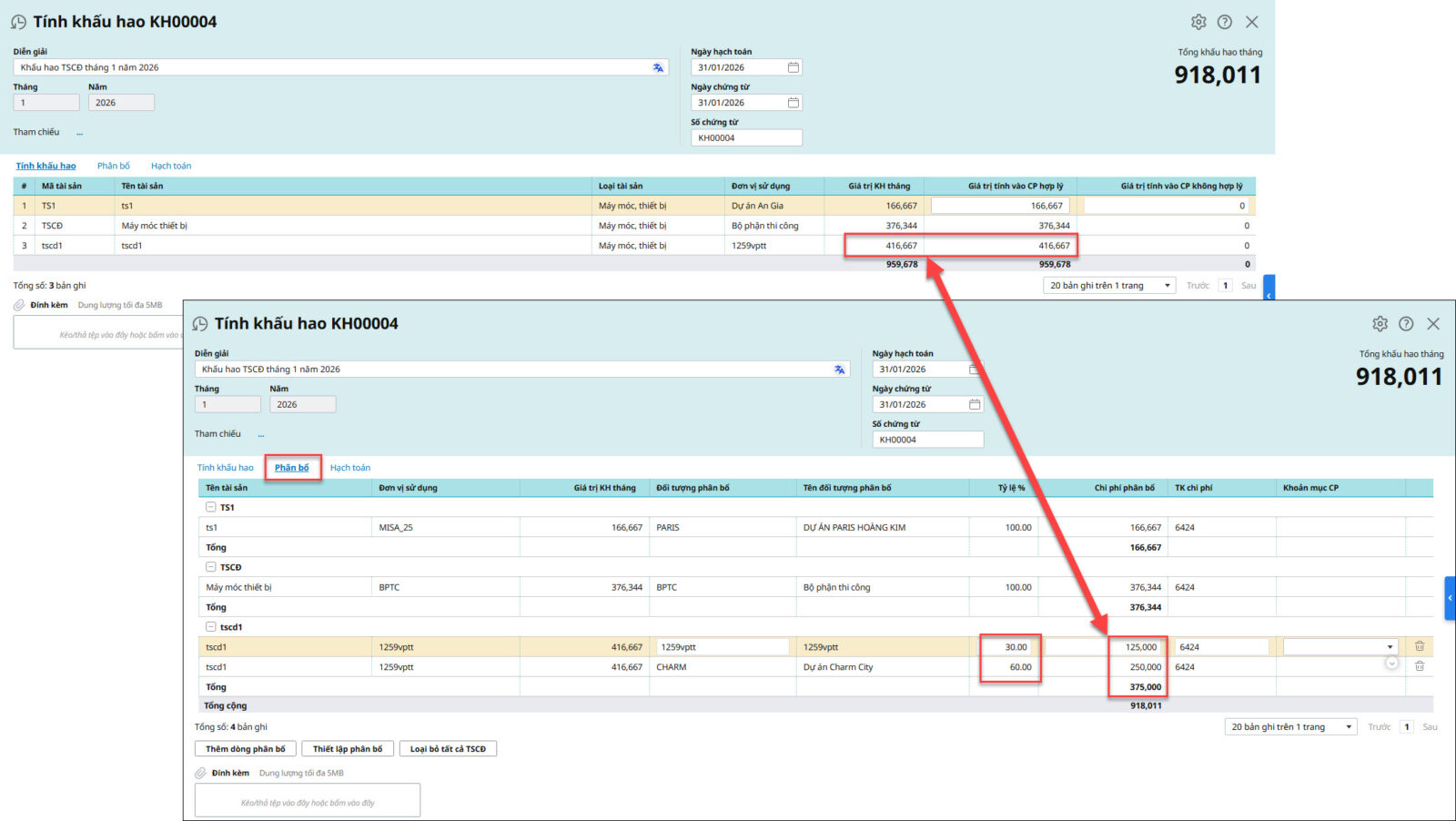Click the file drop area under Đính kèm
Viewport: 1456px width, 821px height.
tap(308, 801)
